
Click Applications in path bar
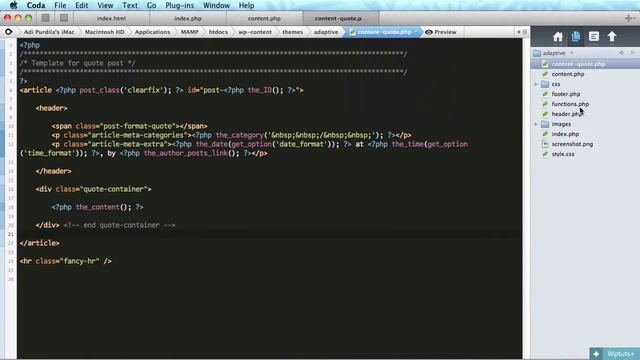152,32
